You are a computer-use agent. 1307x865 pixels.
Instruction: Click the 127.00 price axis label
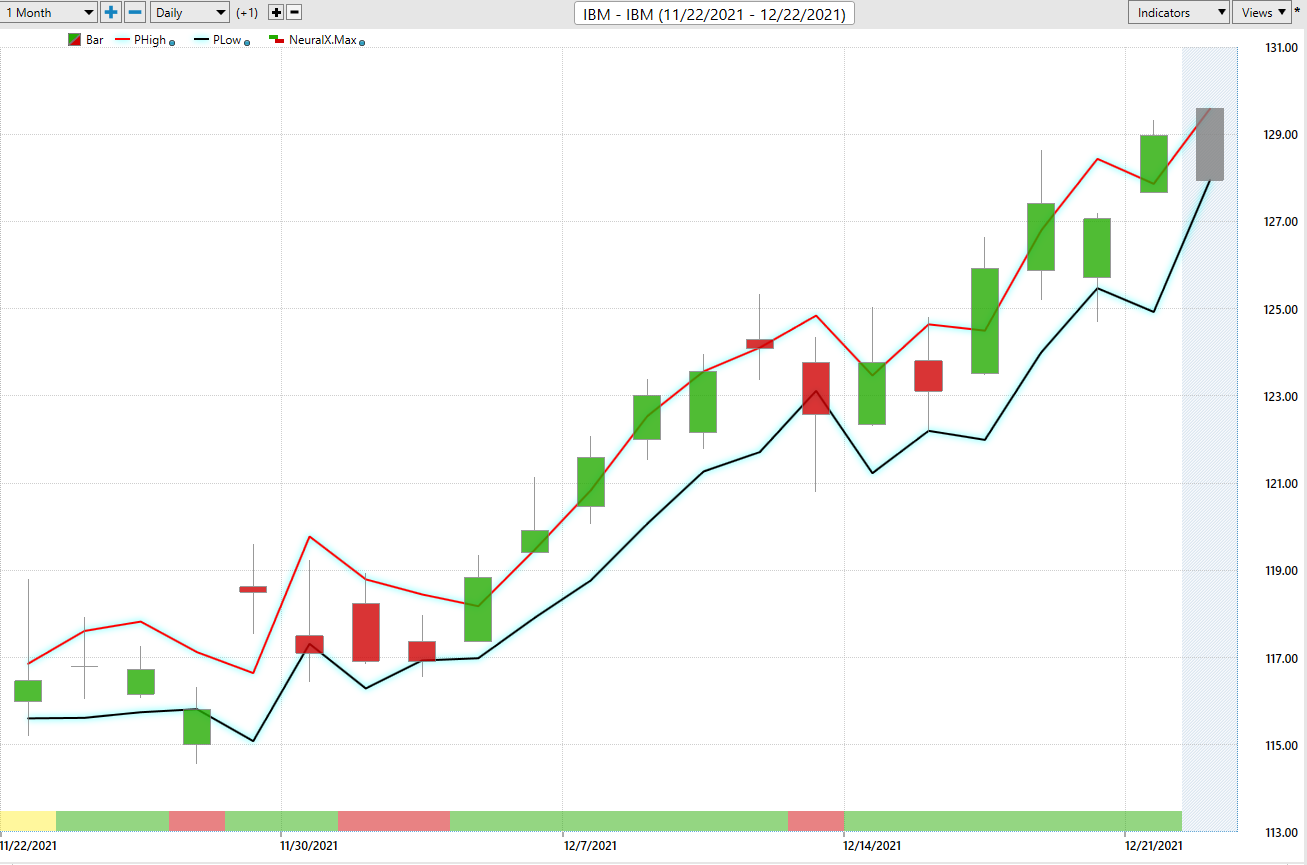[1281, 222]
